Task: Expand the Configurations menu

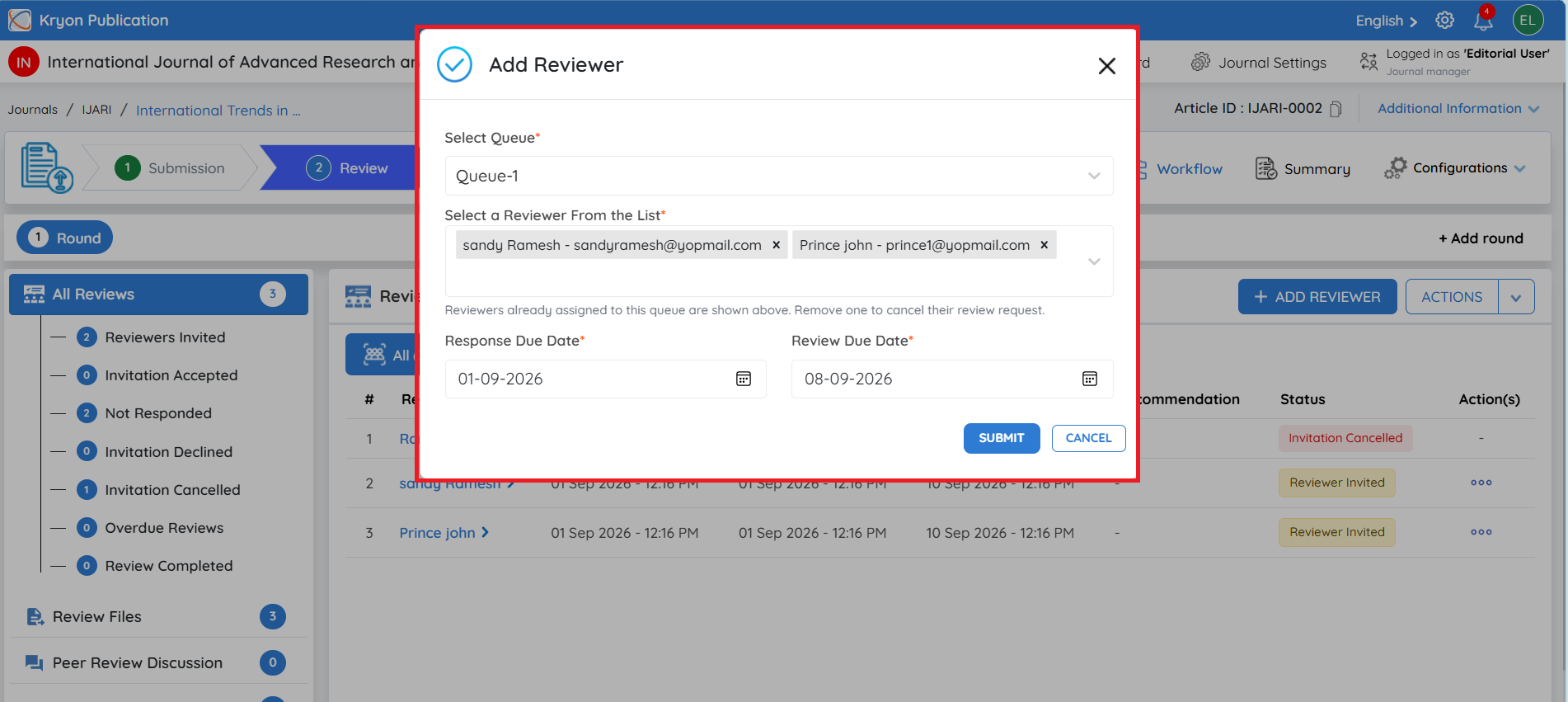Action: click(1455, 168)
